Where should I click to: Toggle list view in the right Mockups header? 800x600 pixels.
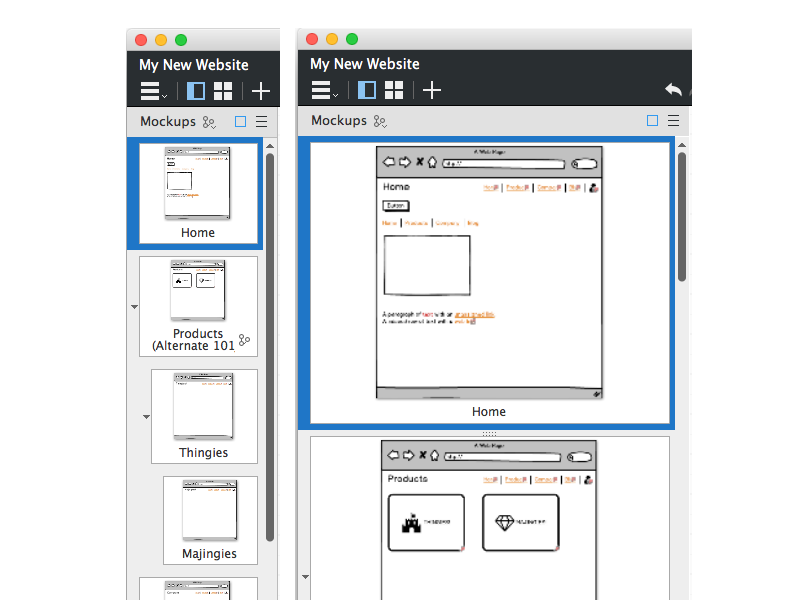pos(672,120)
